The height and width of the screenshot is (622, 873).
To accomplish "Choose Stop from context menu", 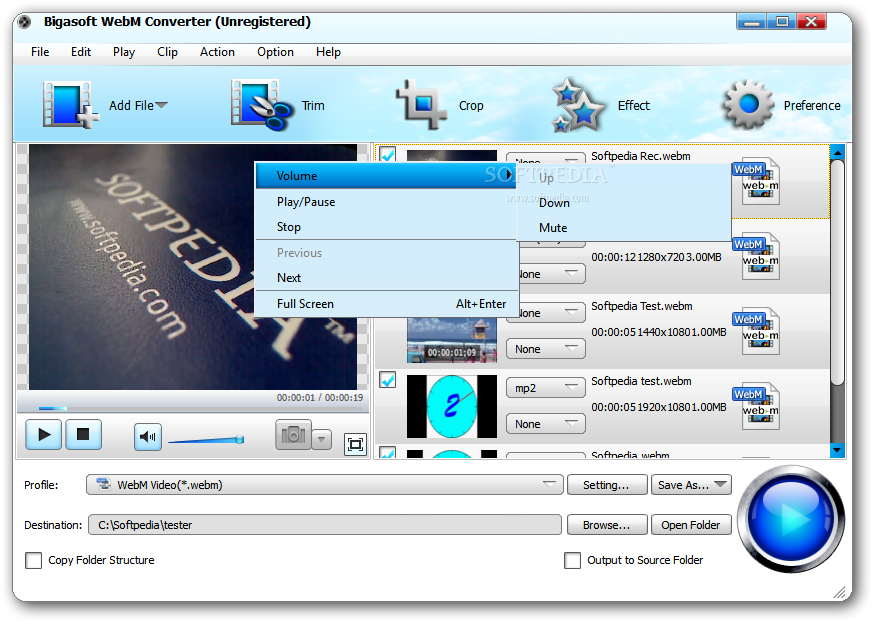I will tap(386, 227).
